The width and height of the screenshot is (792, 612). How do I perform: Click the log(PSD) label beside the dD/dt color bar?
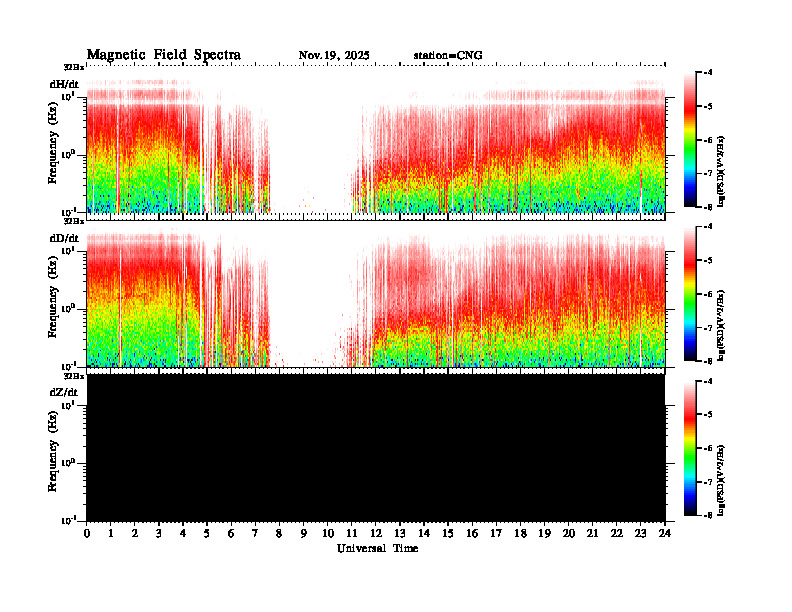721,325
